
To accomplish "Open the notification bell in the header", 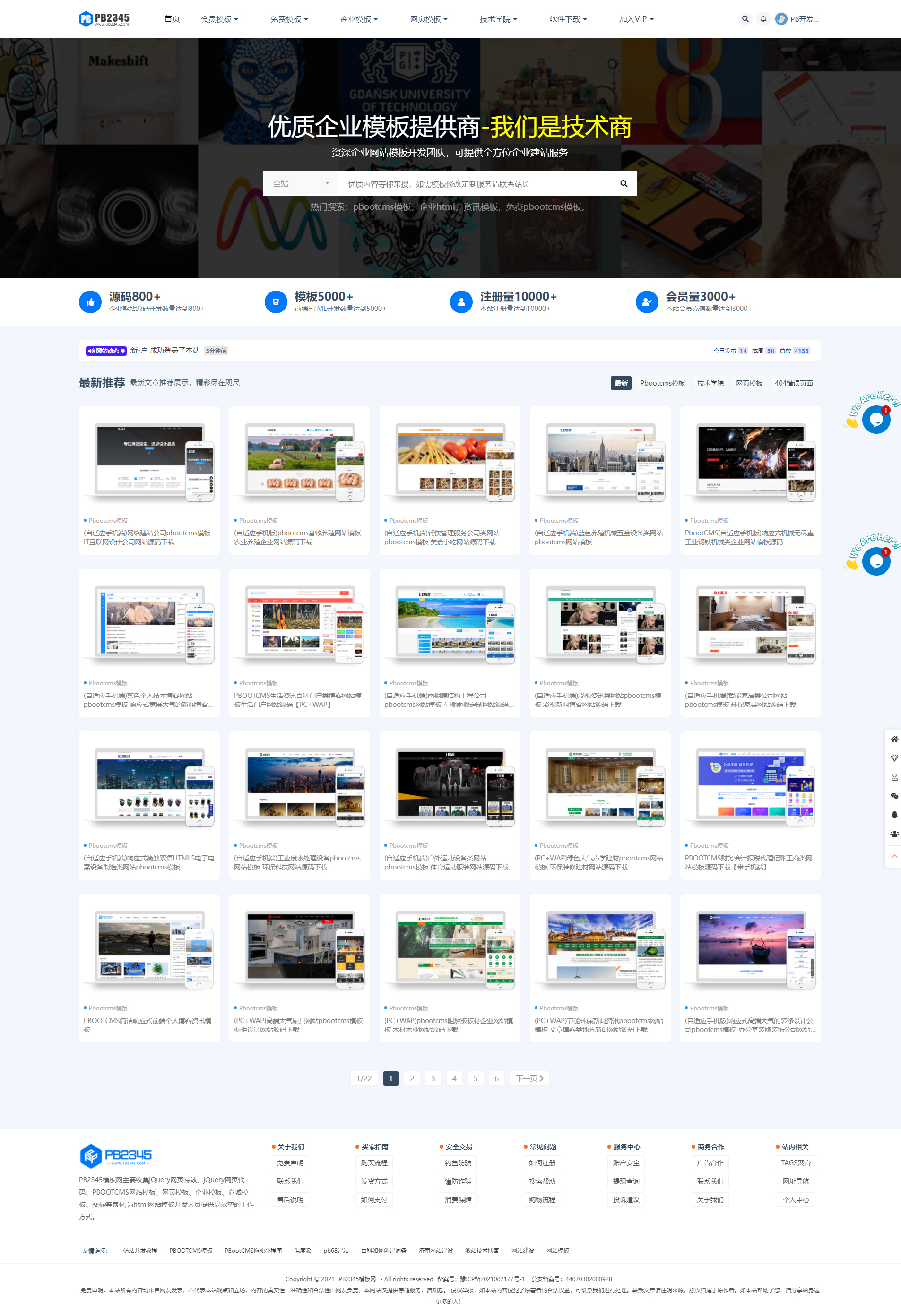I will coord(763,19).
